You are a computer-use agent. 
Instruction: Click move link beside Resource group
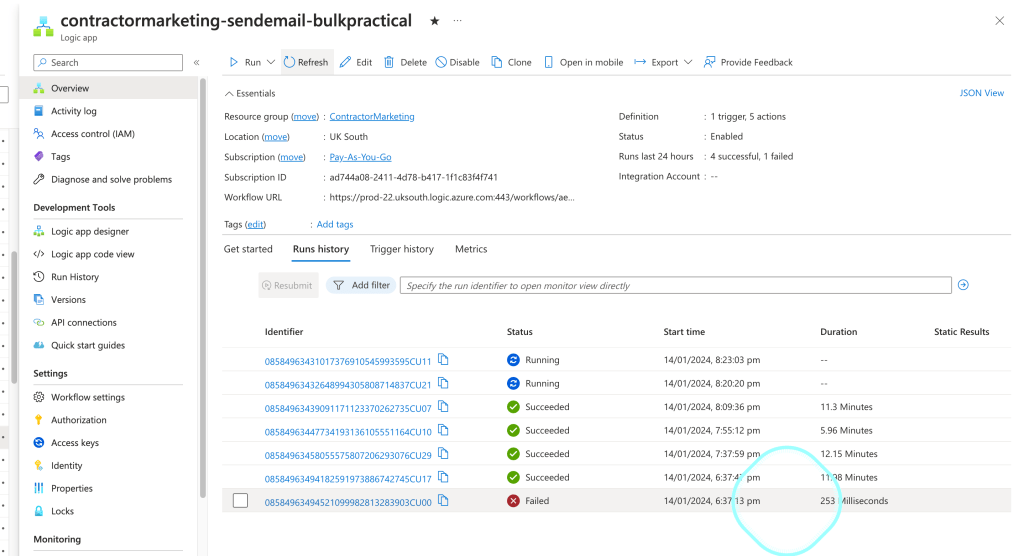[x=305, y=116]
